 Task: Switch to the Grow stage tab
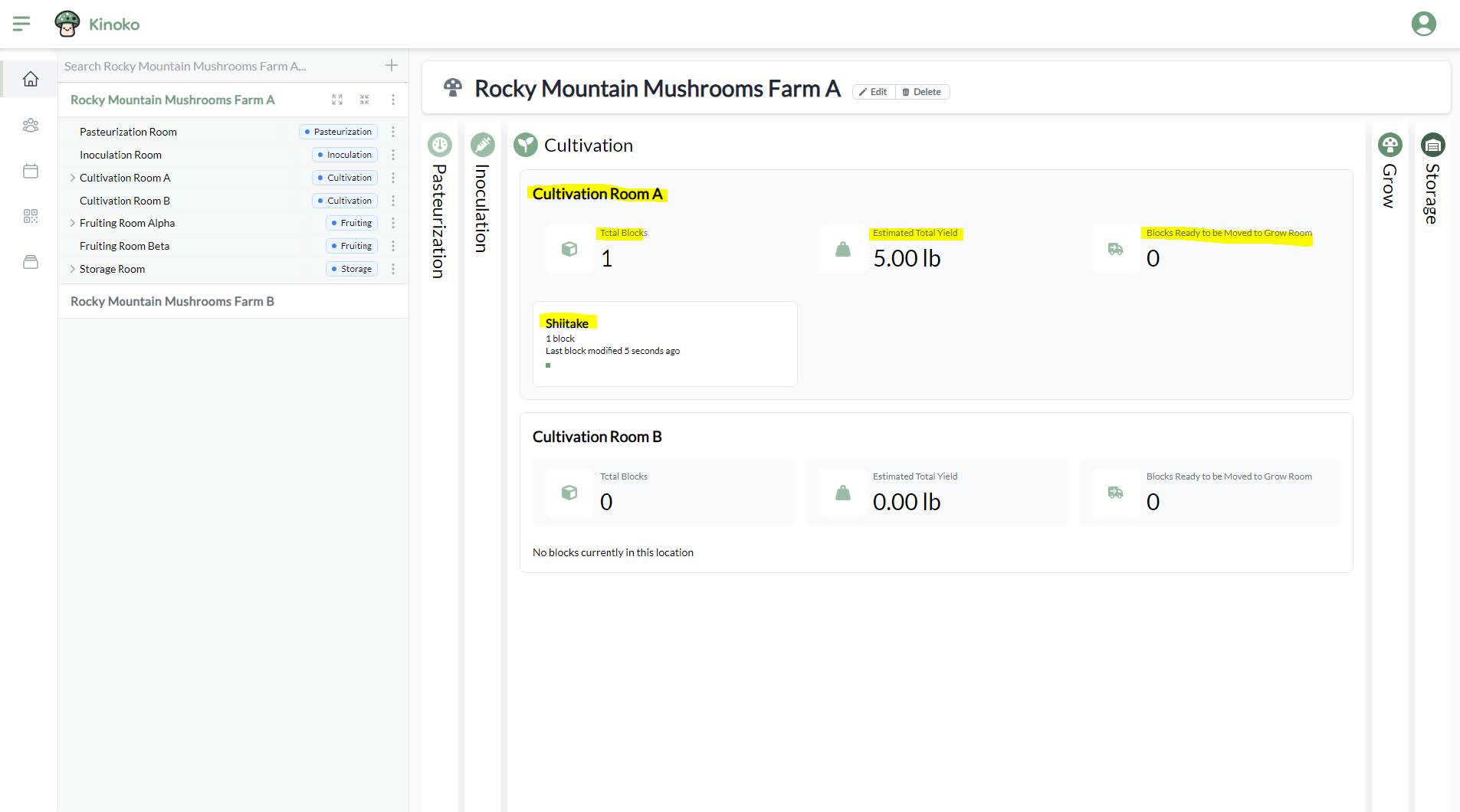point(1389,176)
